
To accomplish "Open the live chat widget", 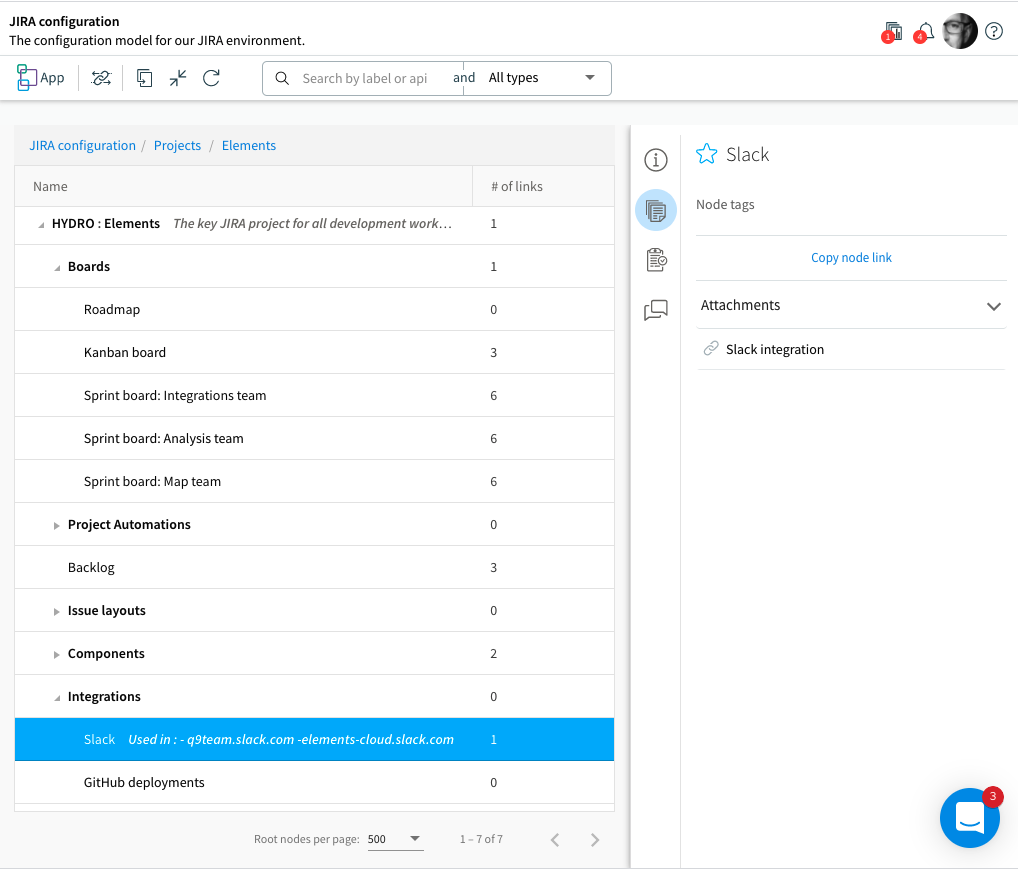I will (x=969, y=818).
